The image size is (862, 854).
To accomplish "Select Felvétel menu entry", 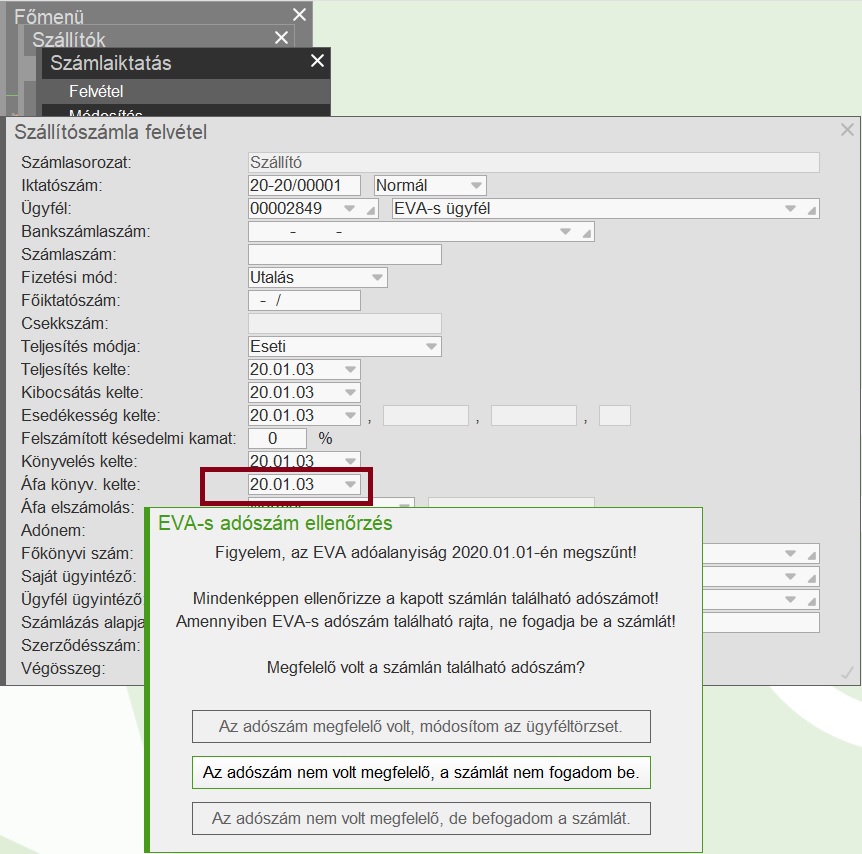I will tap(186, 91).
